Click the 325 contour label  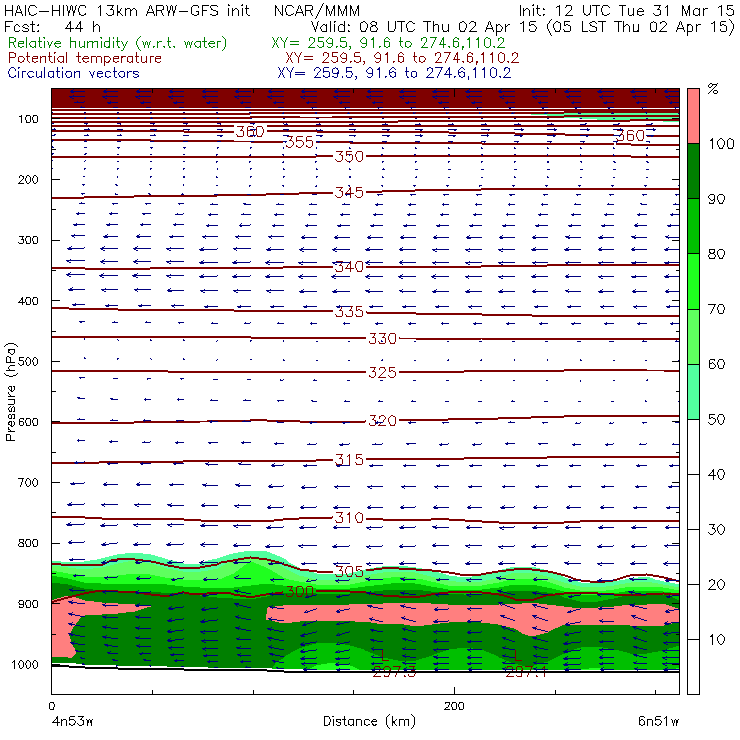(383, 373)
